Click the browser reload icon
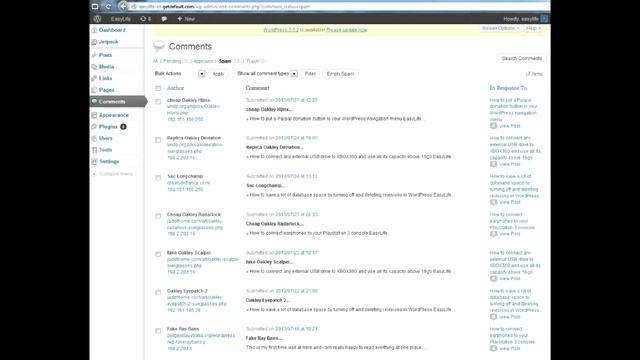Viewport: 640px width, 360px height. [109, 6]
